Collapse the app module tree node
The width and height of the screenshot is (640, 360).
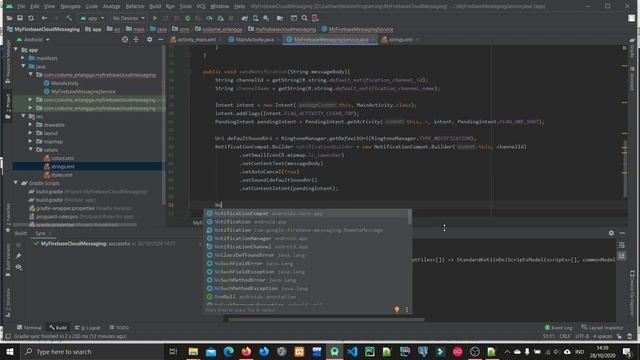(x=16, y=49)
